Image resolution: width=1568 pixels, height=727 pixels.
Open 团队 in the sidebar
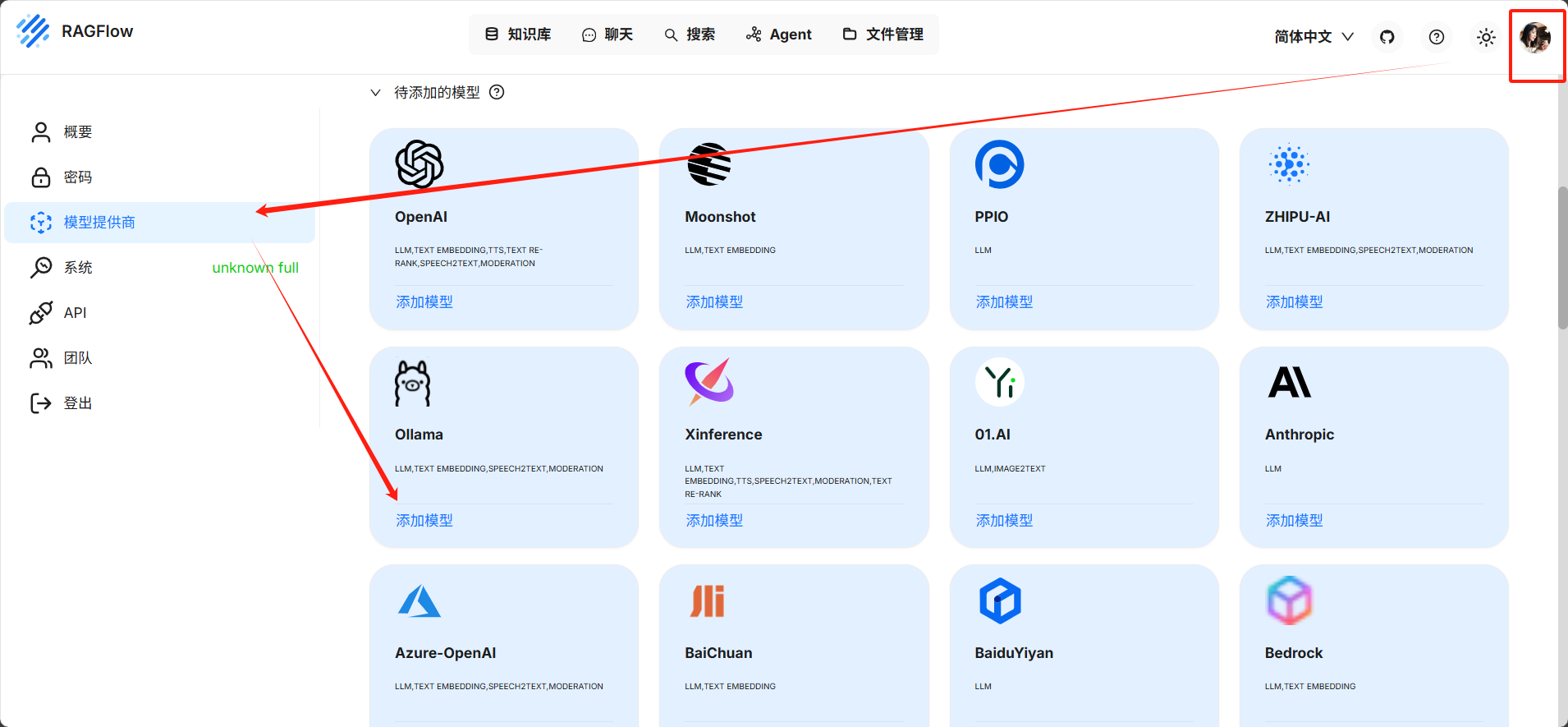(160, 358)
